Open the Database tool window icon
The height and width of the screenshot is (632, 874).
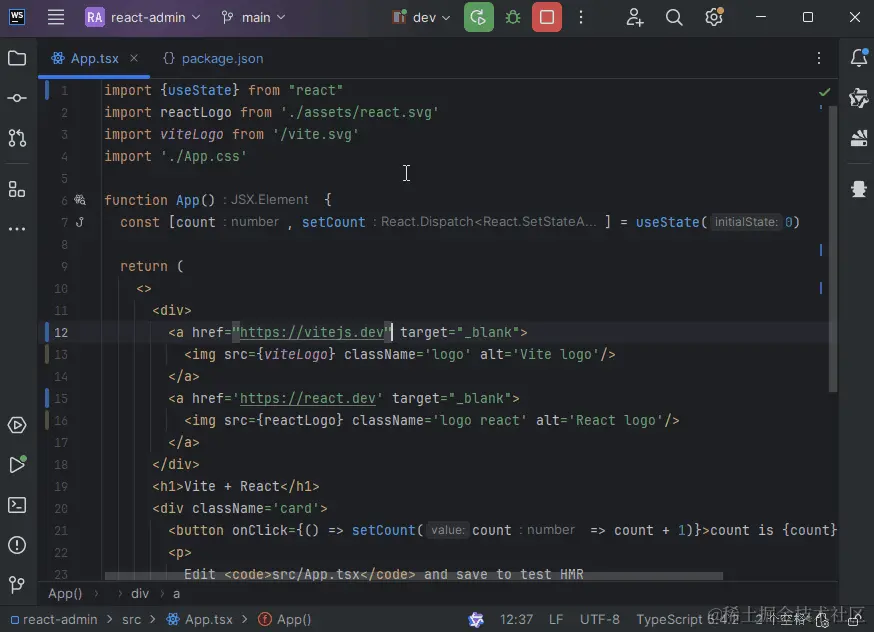859,138
